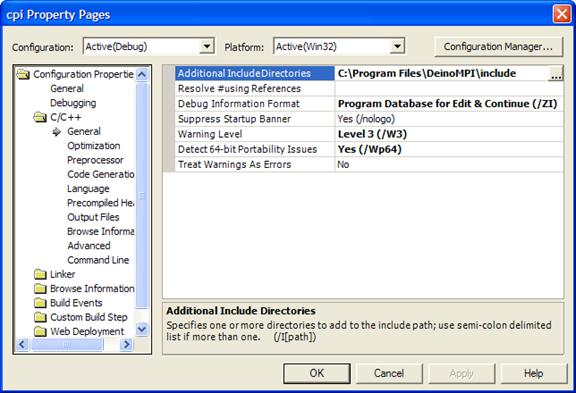Select the Build Events tree node
576x393 pixels.
[x=76, y=303]
